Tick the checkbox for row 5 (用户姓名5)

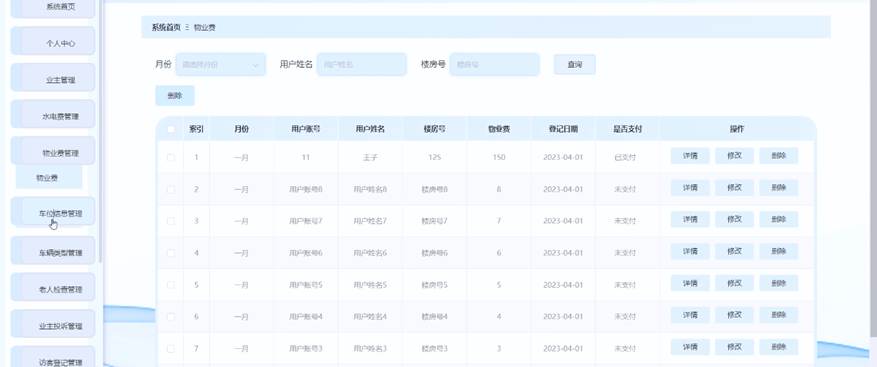171,285
